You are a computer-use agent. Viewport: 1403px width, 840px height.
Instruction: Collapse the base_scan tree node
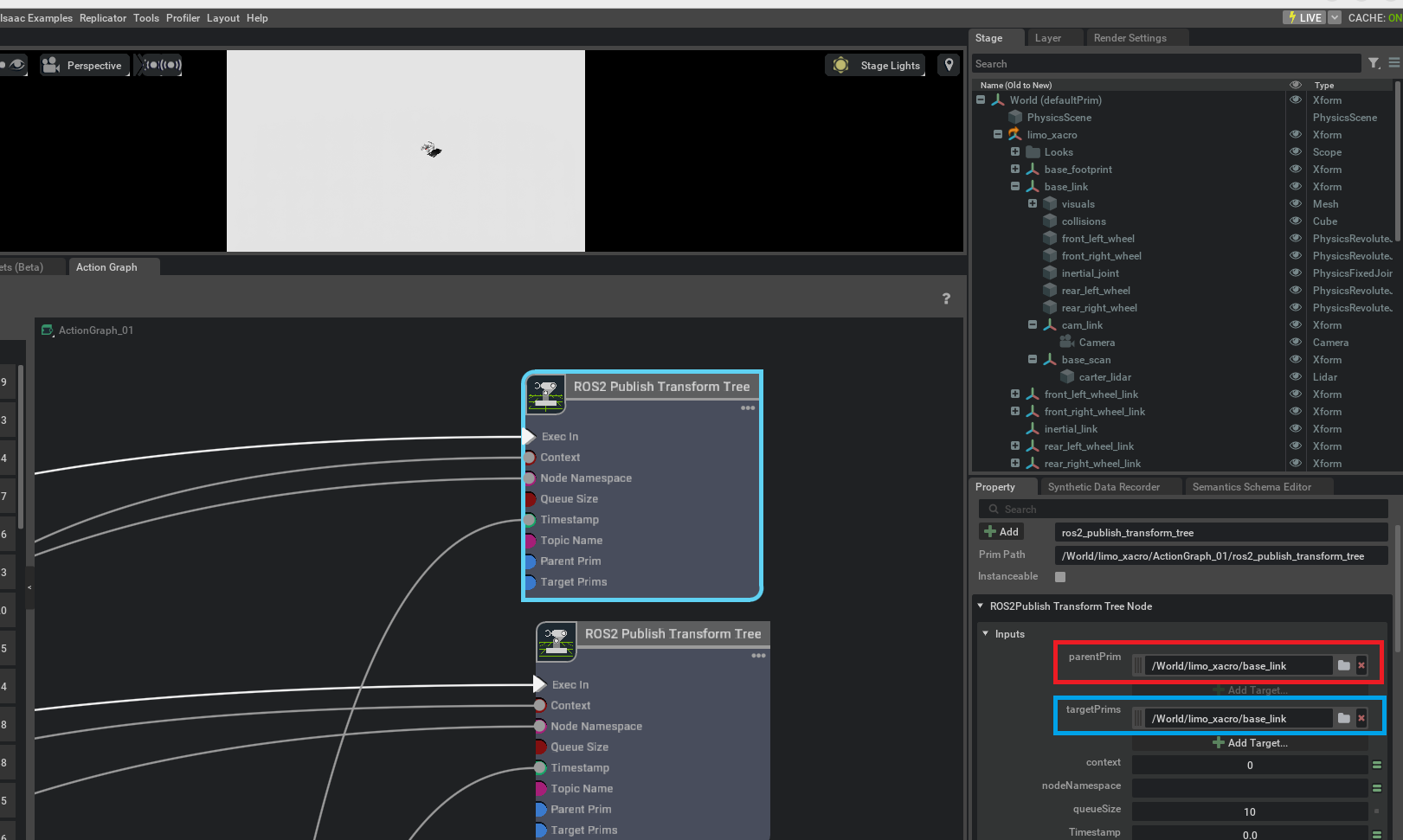(x=1033, y=360)
